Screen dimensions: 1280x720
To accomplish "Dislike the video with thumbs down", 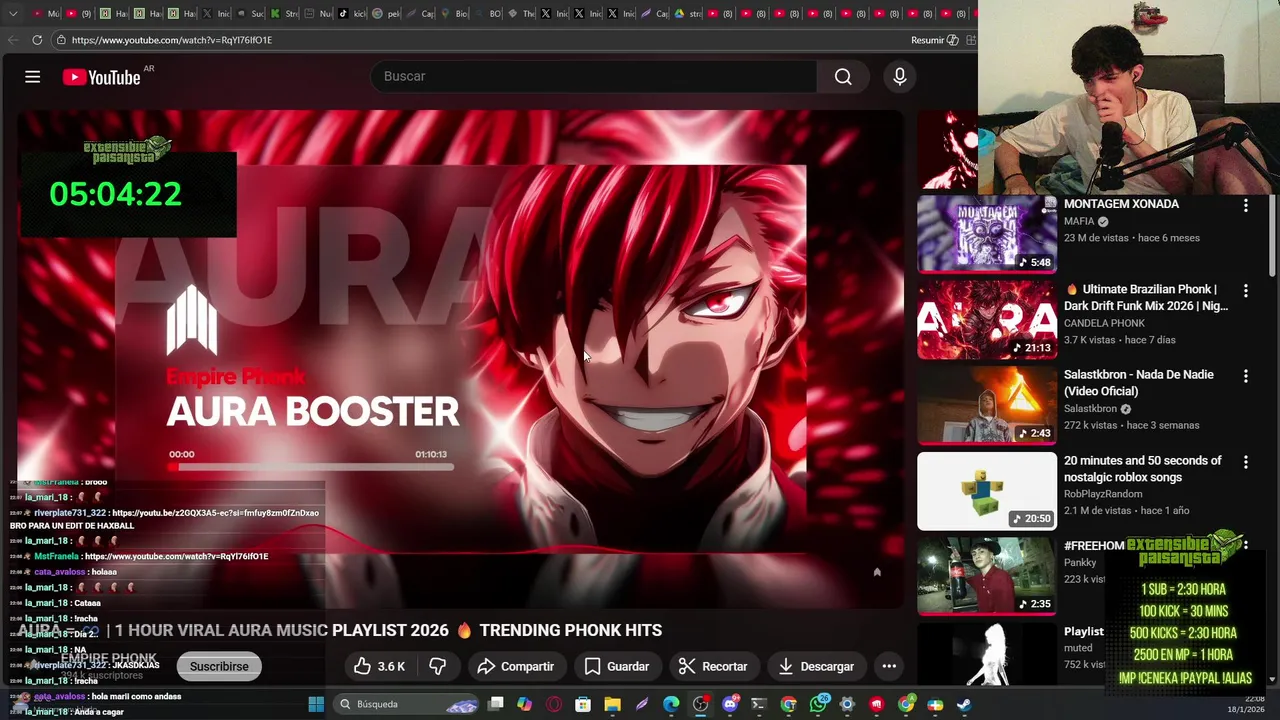I will click(x=438, y=666).
